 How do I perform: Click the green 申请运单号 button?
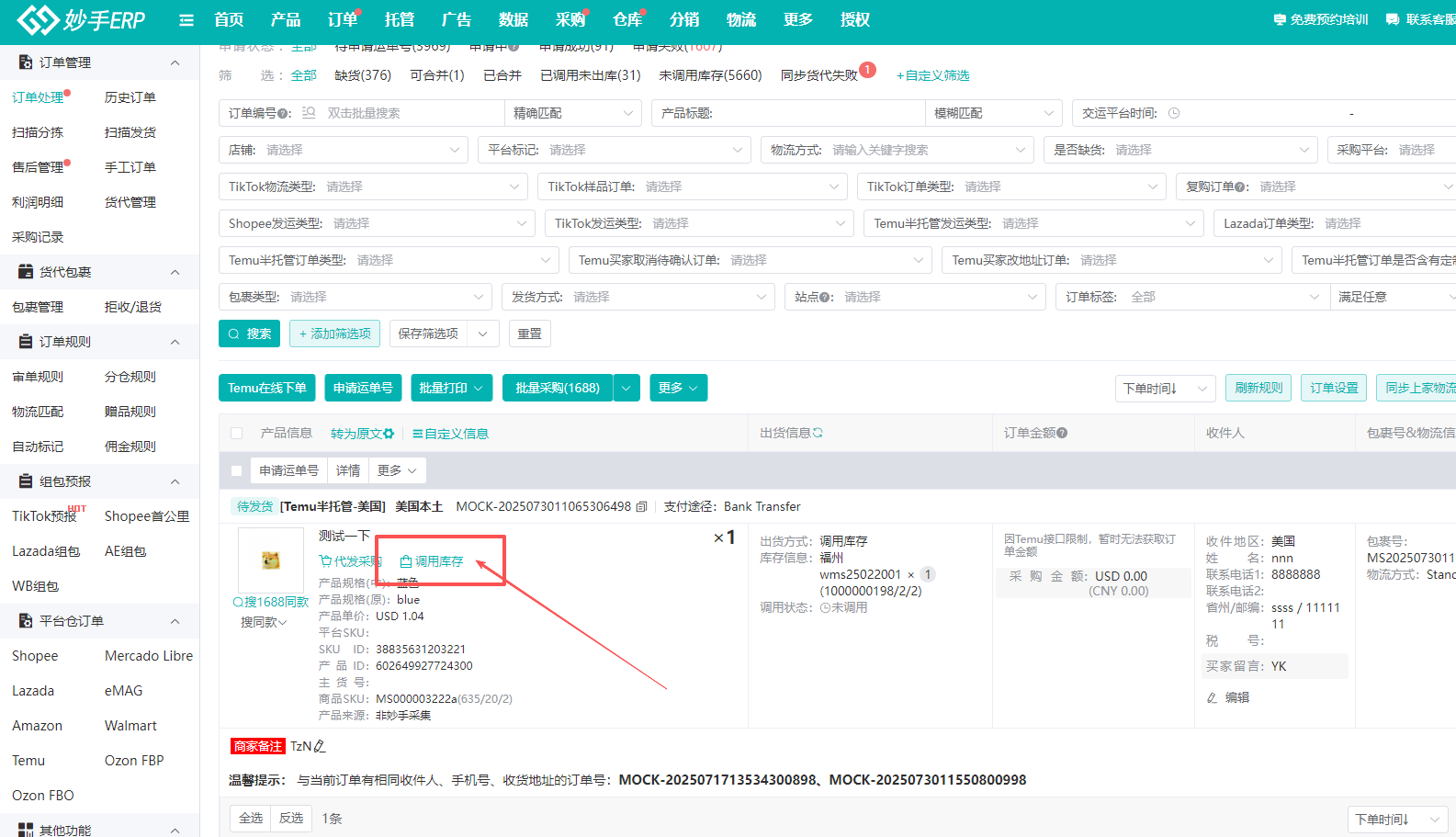tap(363, 388)
